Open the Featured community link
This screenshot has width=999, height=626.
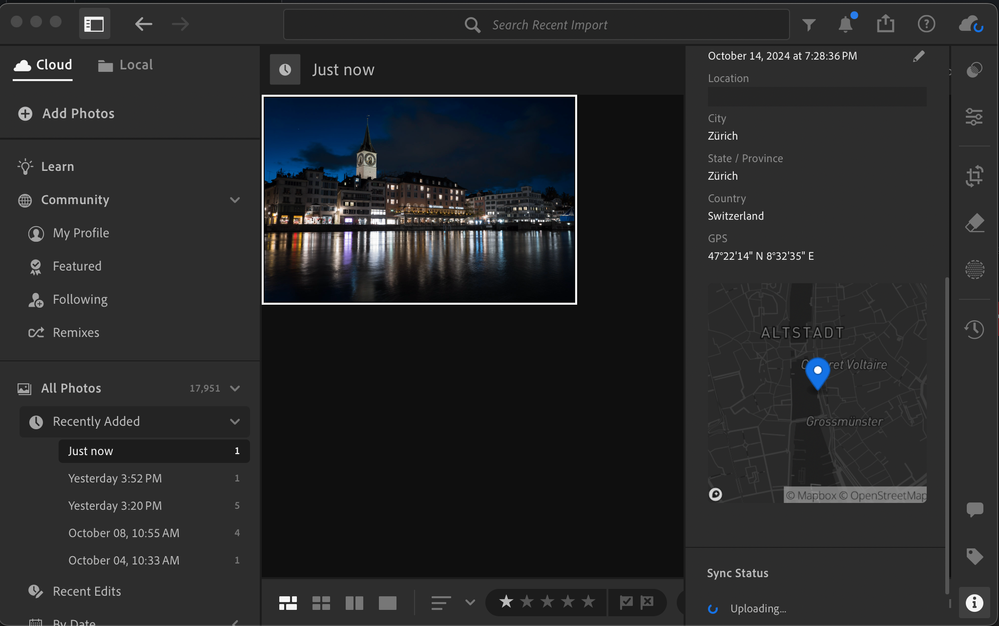click(x=77, y=266)
